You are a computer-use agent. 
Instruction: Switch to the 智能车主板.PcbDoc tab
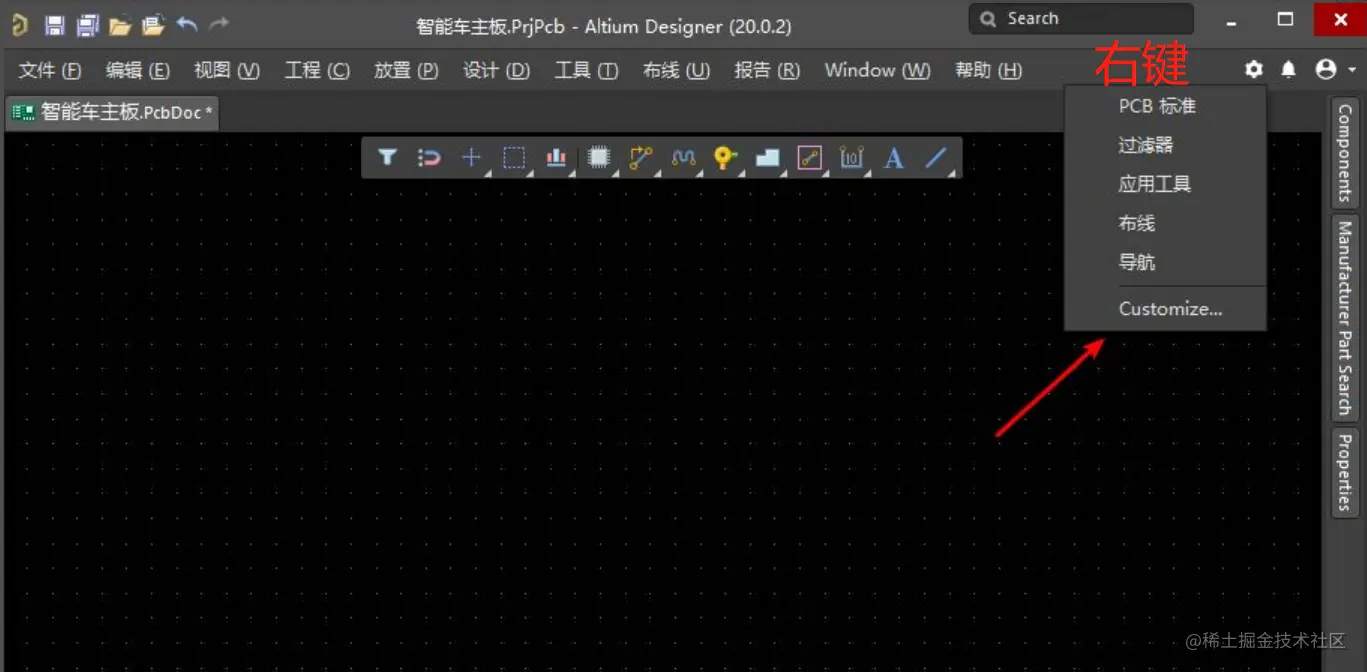(110, 113)
